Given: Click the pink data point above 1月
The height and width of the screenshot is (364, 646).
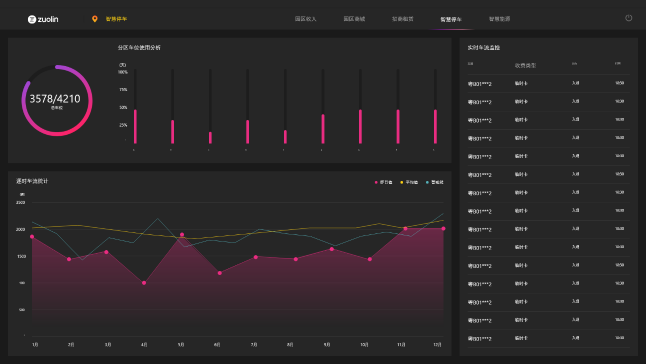Looking at the screenshot, I should [x=32, y=237].
